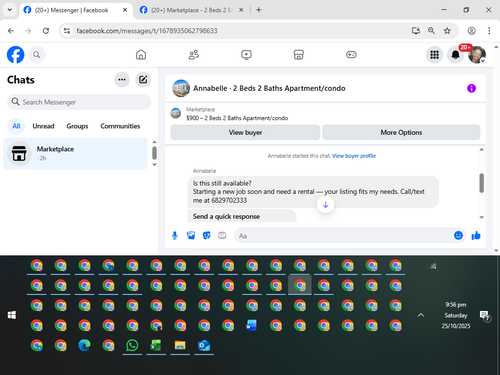Send a thumbs-up like
Viewport: 500px width, 375px height.
tap(476, 236)
